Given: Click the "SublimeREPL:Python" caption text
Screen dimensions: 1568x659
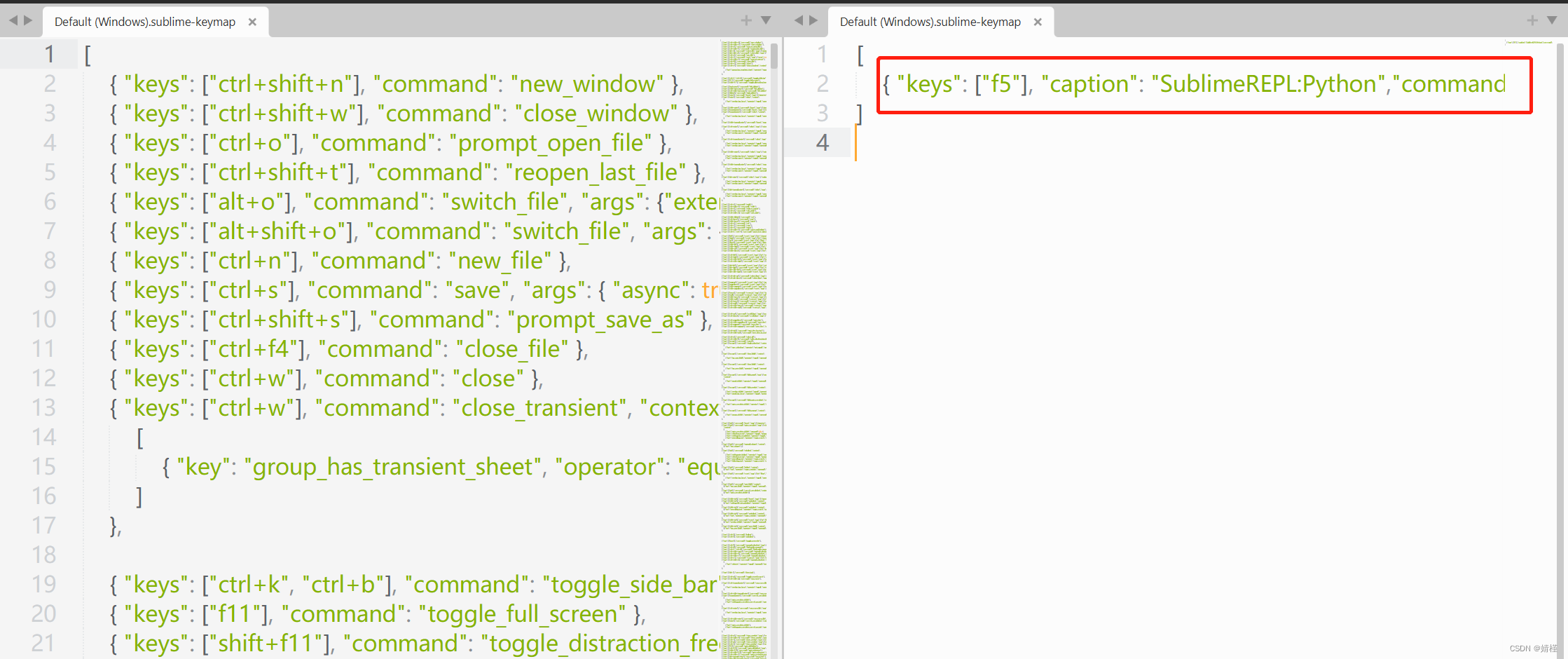Looking at the screenshot, I should click(x=1269, y=84).
